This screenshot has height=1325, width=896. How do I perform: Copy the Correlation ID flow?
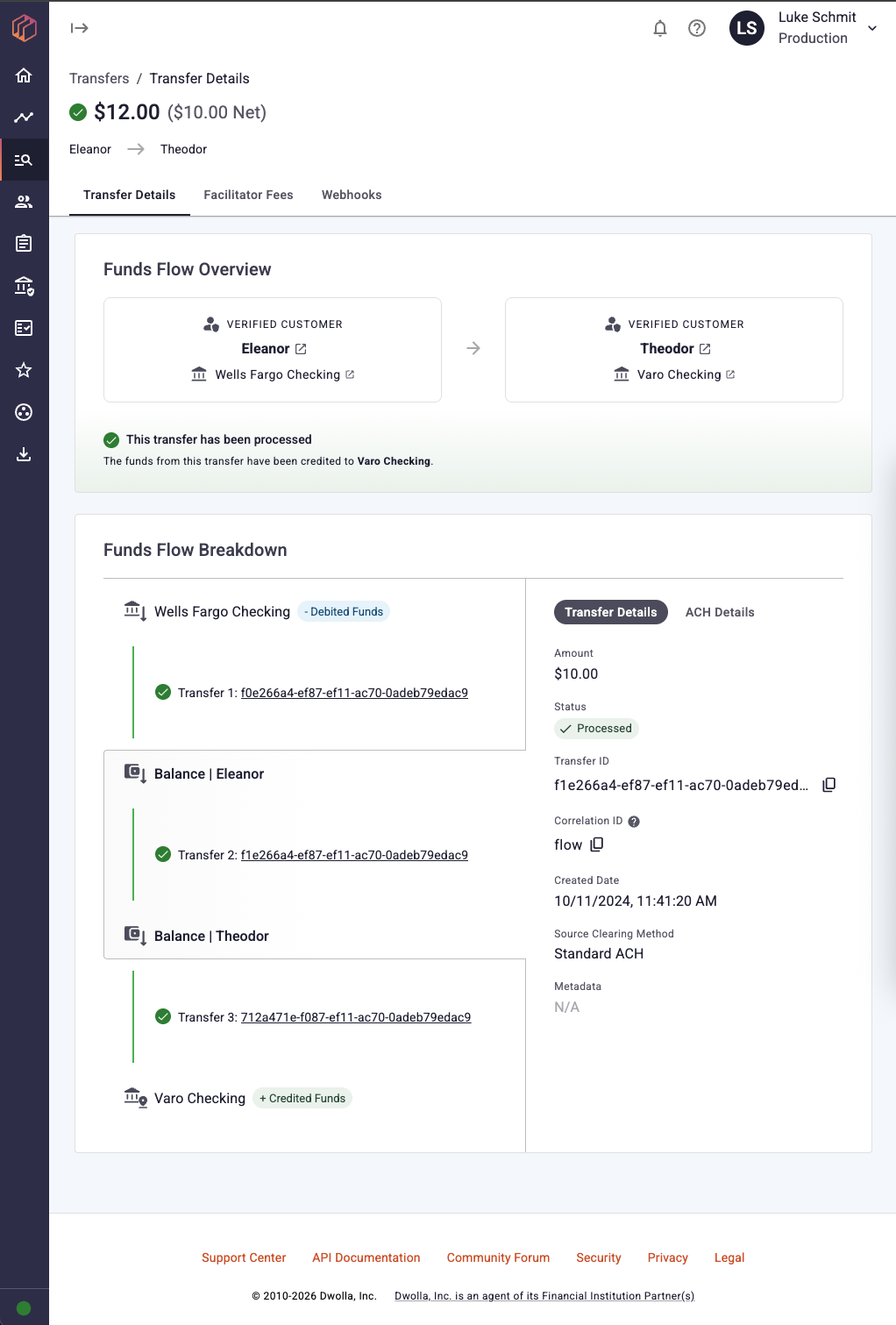coord(596,844)
